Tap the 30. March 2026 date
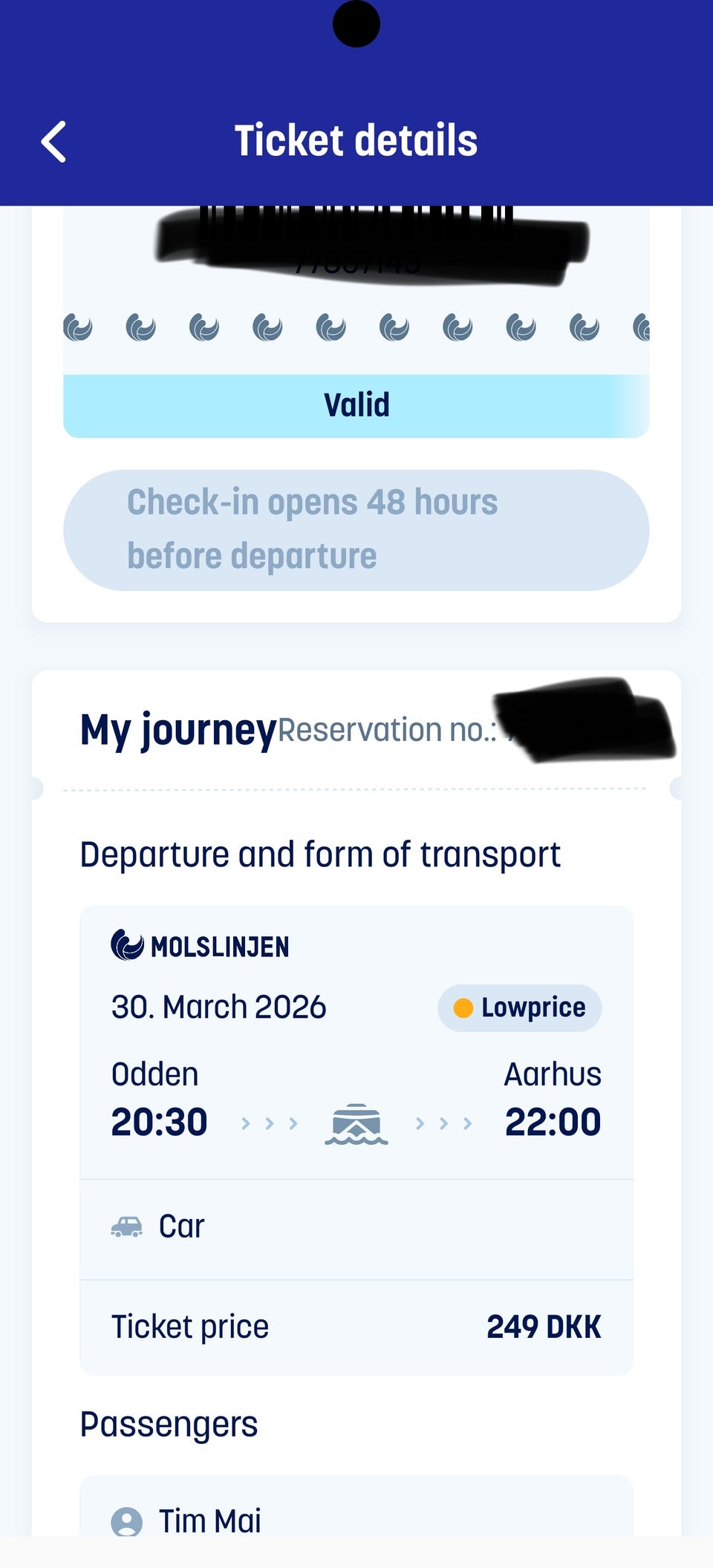Screen dimensions: 713x1568 [218, 1007]
